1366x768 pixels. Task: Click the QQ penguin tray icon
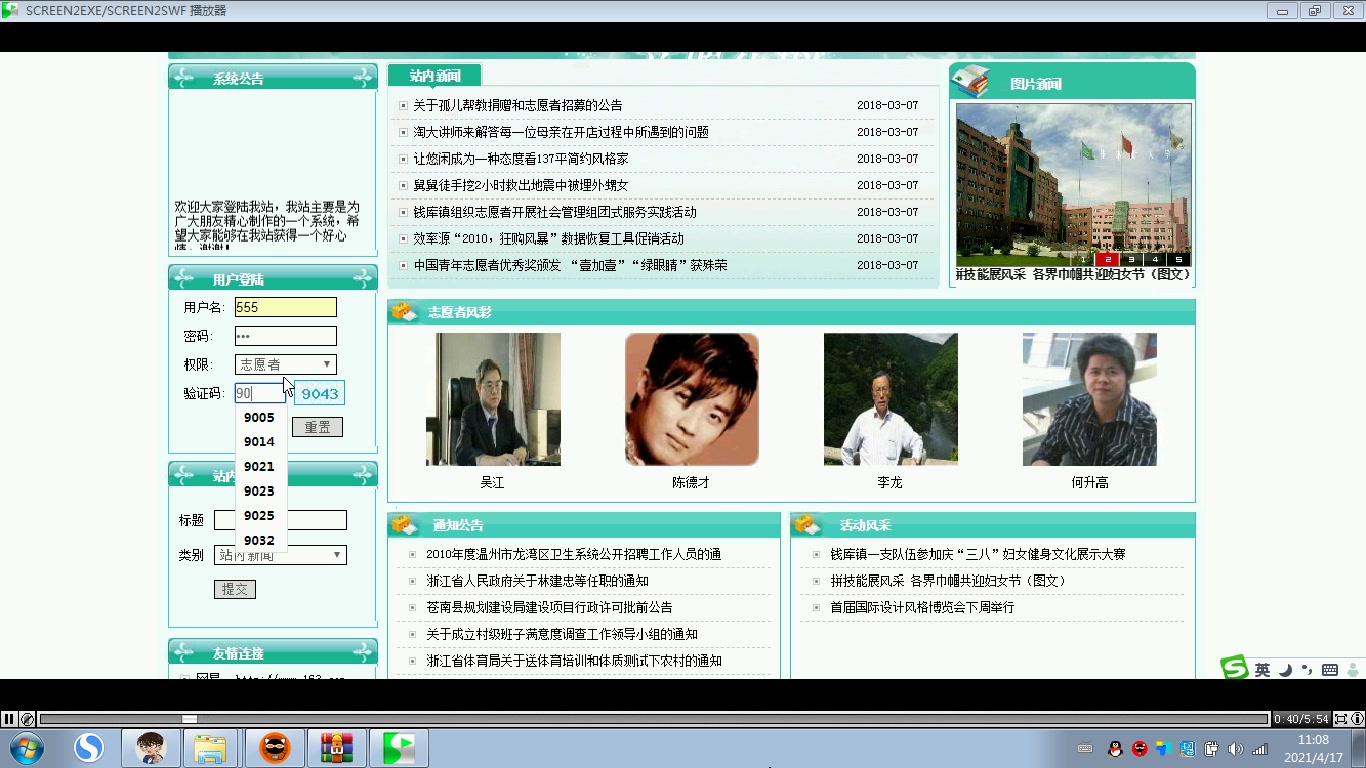pyautogui.click(x=1116, y=749)
